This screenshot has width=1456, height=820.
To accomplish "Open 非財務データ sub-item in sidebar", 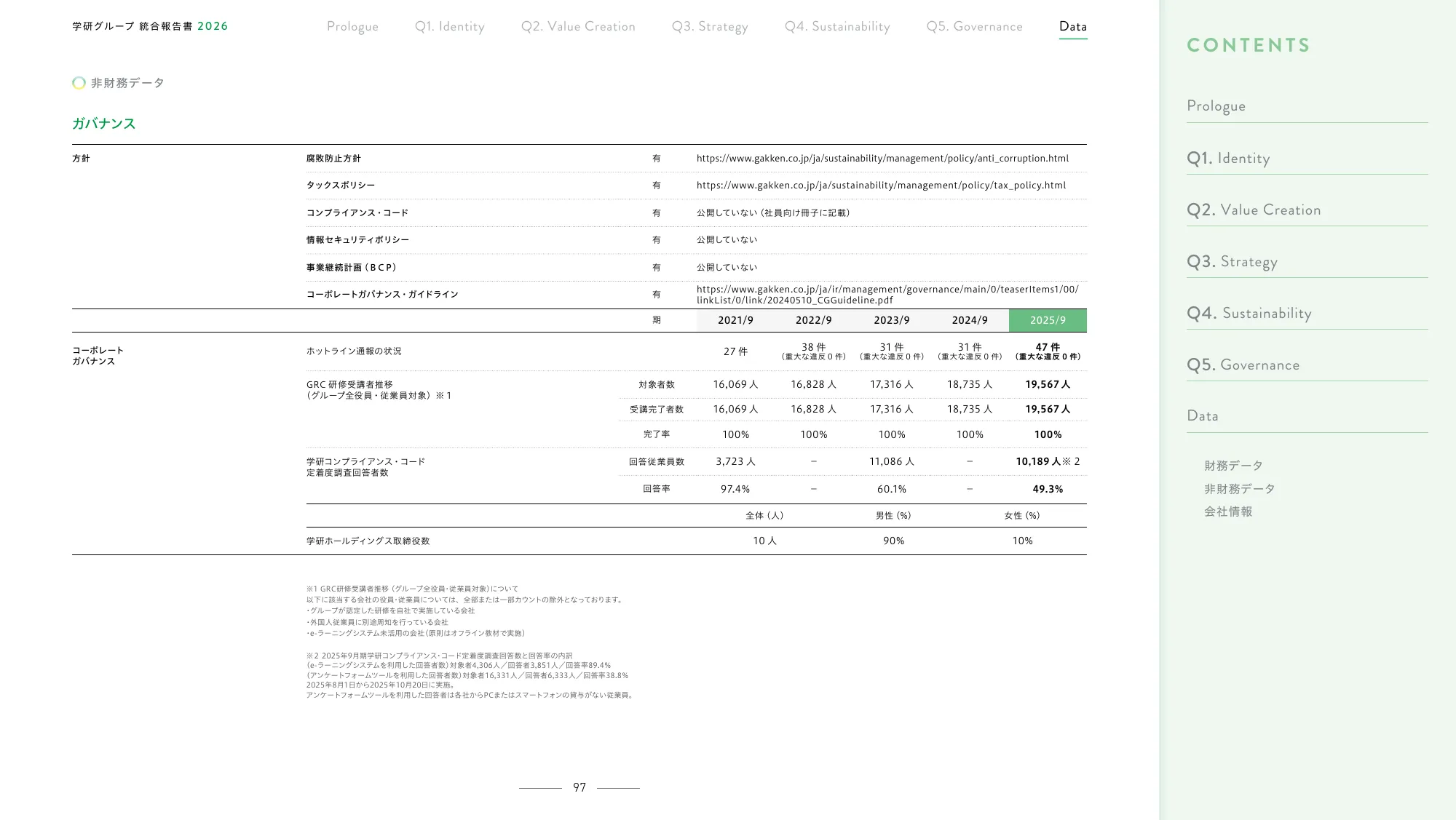I will [x=1239, y=489].
